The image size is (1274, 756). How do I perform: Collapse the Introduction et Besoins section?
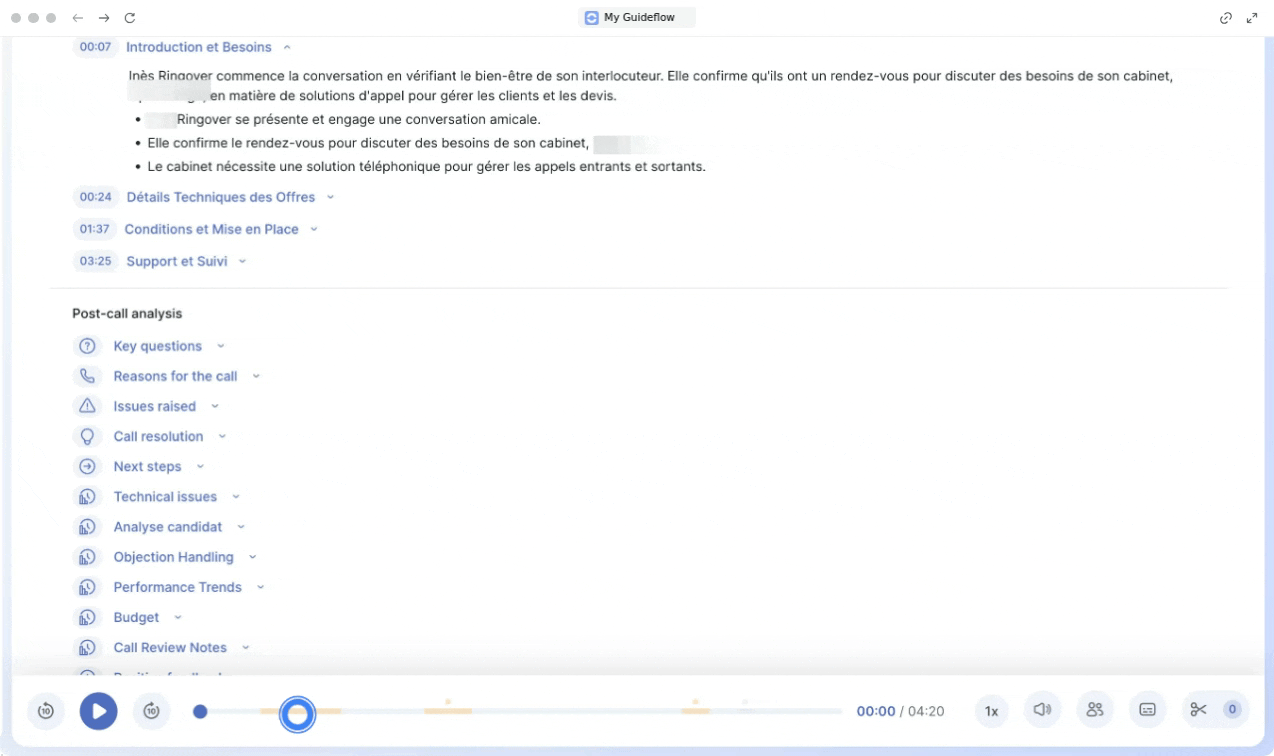(x=198, y=47)
